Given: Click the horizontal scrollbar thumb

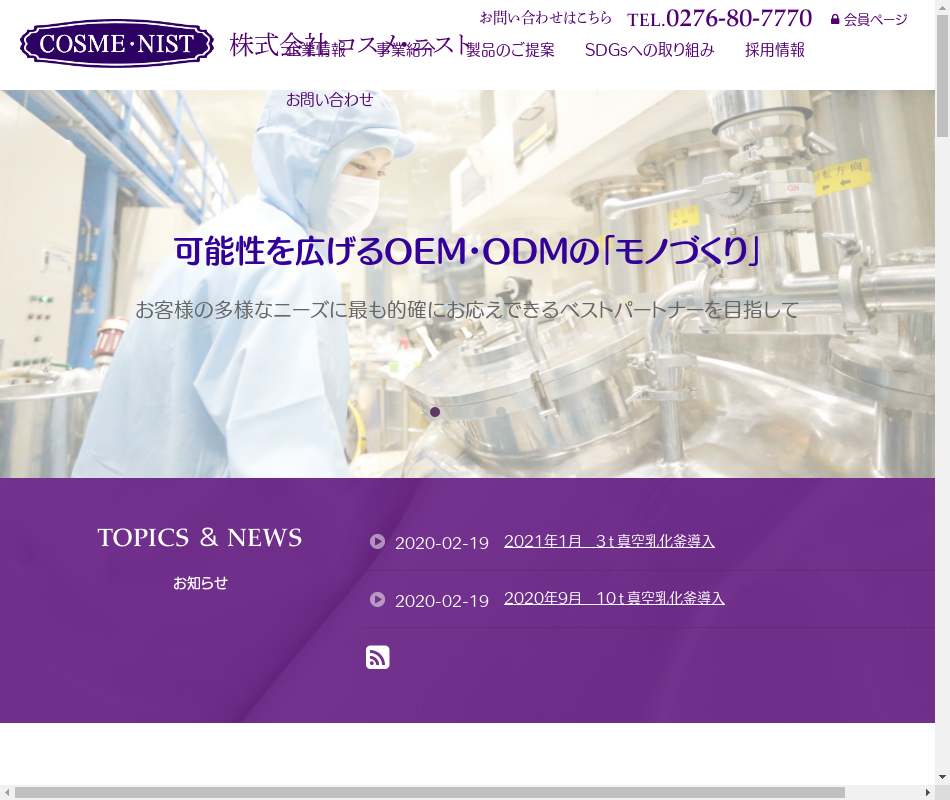Looking at the screenshot, I should pos(430,793).
